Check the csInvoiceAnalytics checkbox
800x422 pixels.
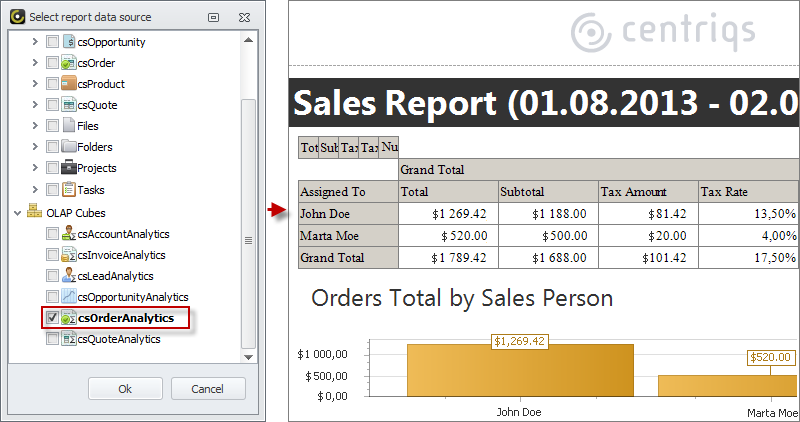coord(52,255)
